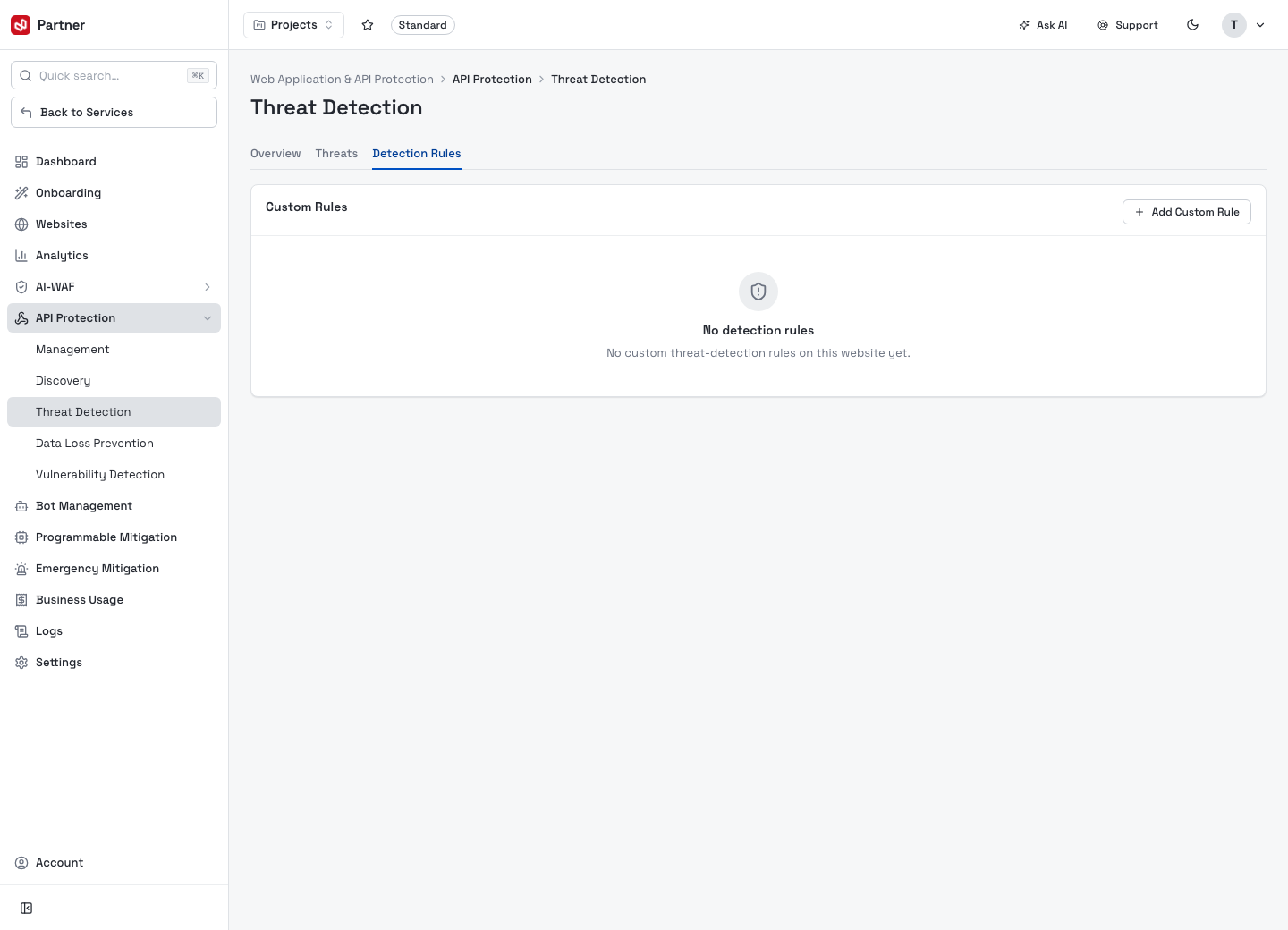1288x930 pixels.
Task: Click the Bot Management robot icon
Action: pos(21,506)
